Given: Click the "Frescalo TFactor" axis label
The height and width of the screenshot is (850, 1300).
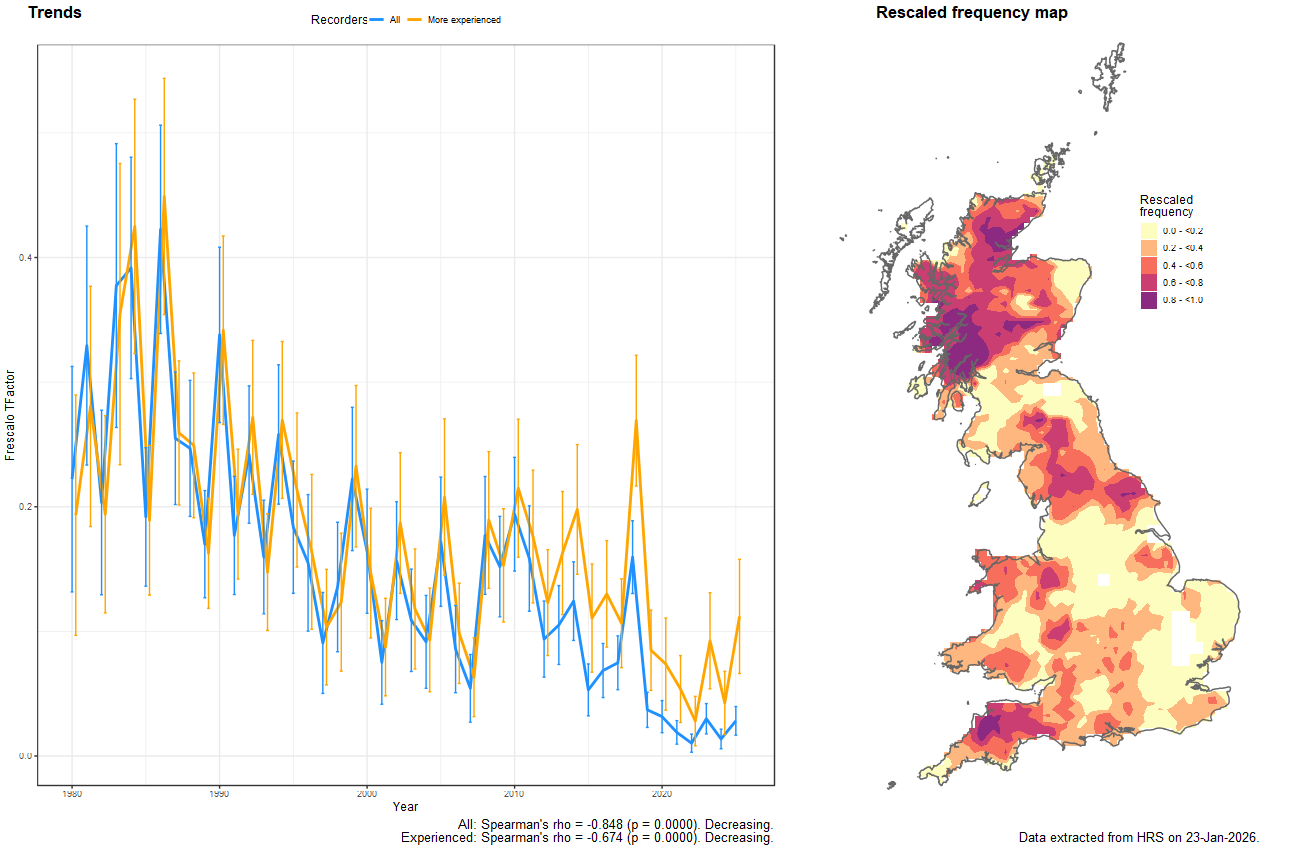Looking at the screenshot, I should click(14, 412).
